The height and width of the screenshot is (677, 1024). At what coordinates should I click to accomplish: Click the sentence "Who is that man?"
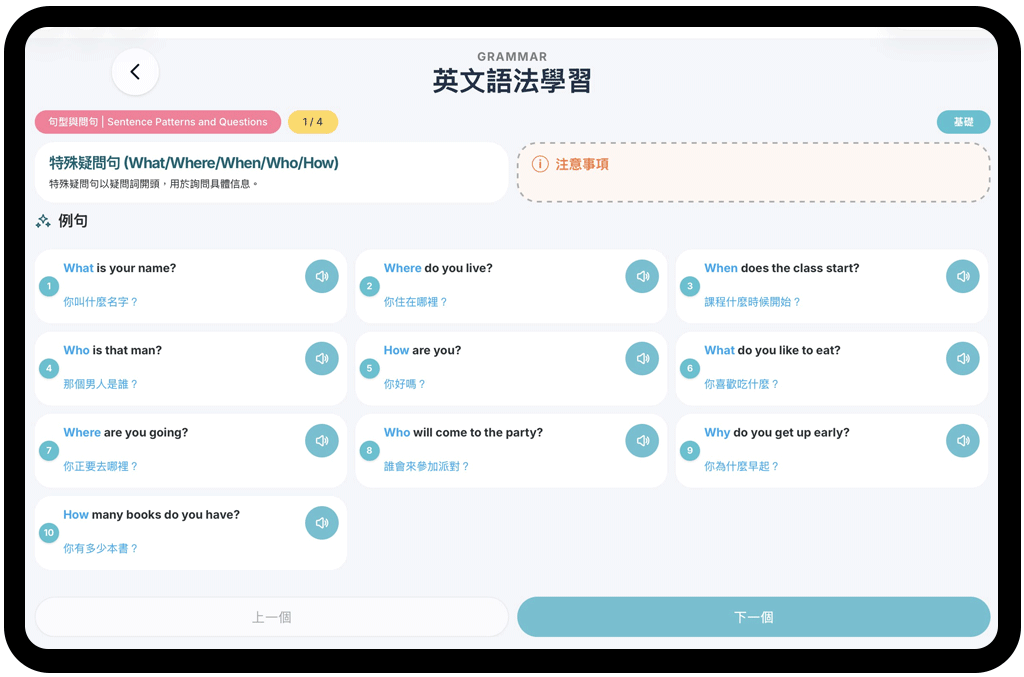click(x=112, y=351)
